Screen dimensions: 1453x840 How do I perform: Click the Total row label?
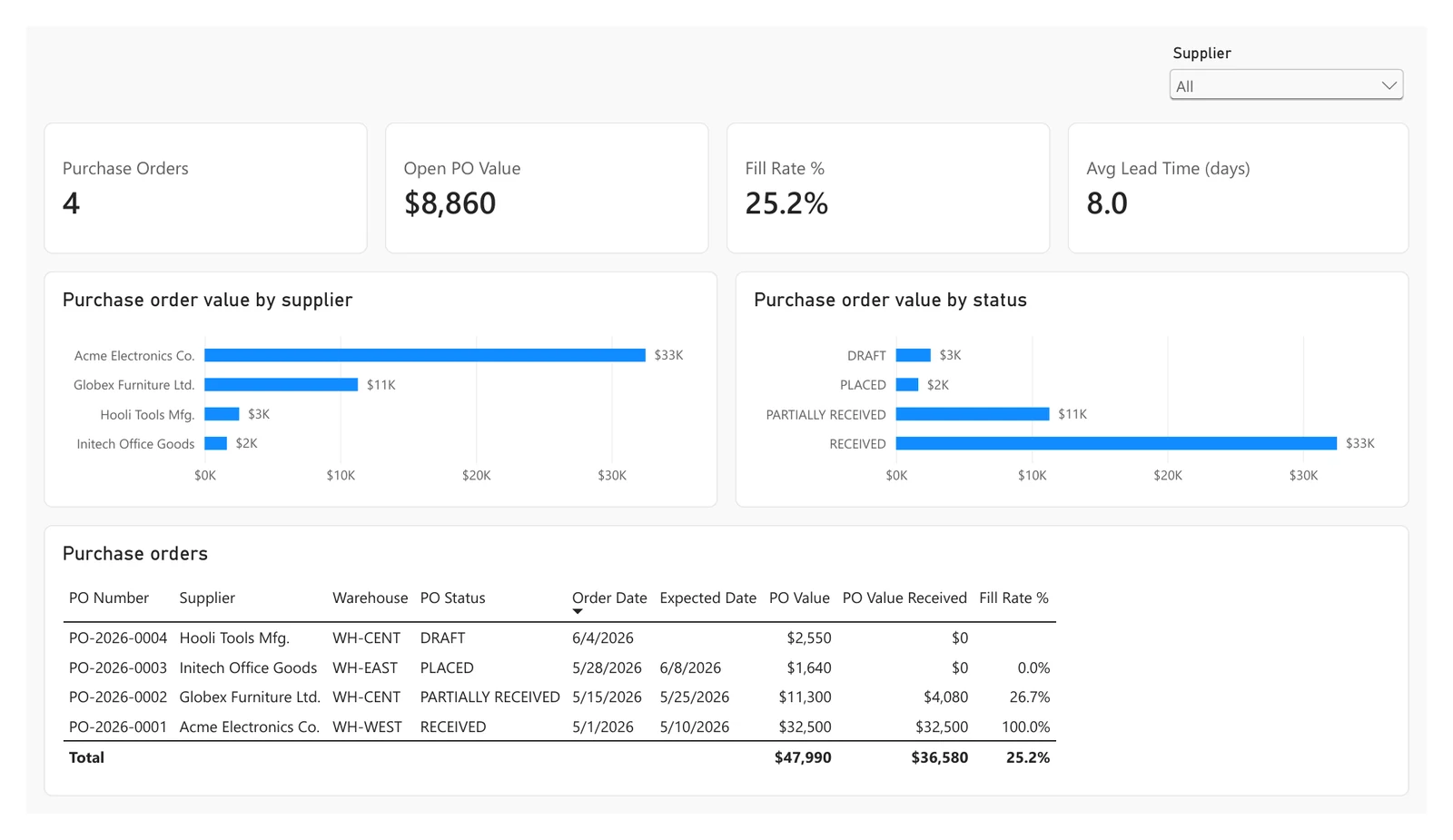[x=86, y=757]
